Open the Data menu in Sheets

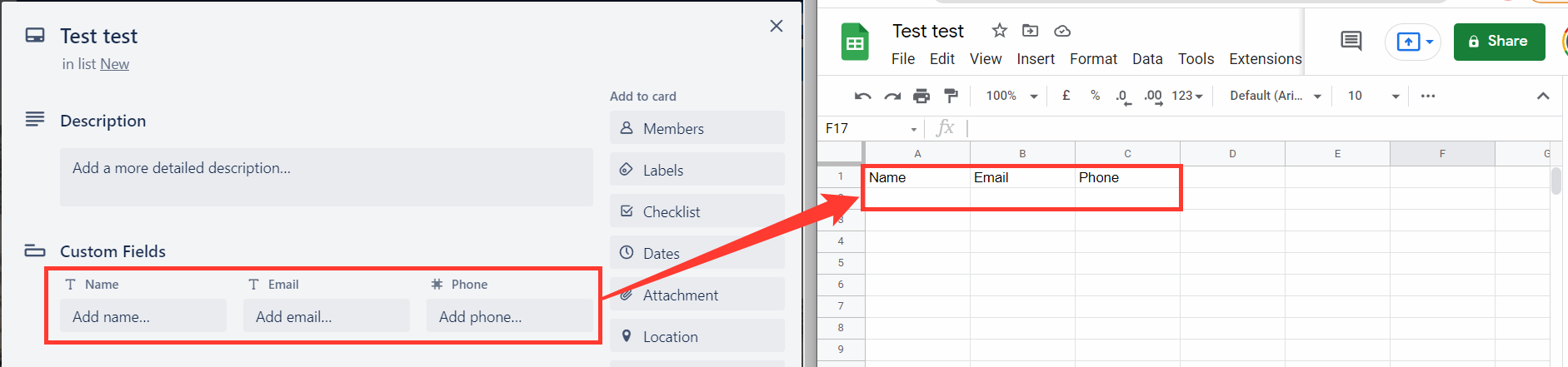click(x=1147, y=59)
